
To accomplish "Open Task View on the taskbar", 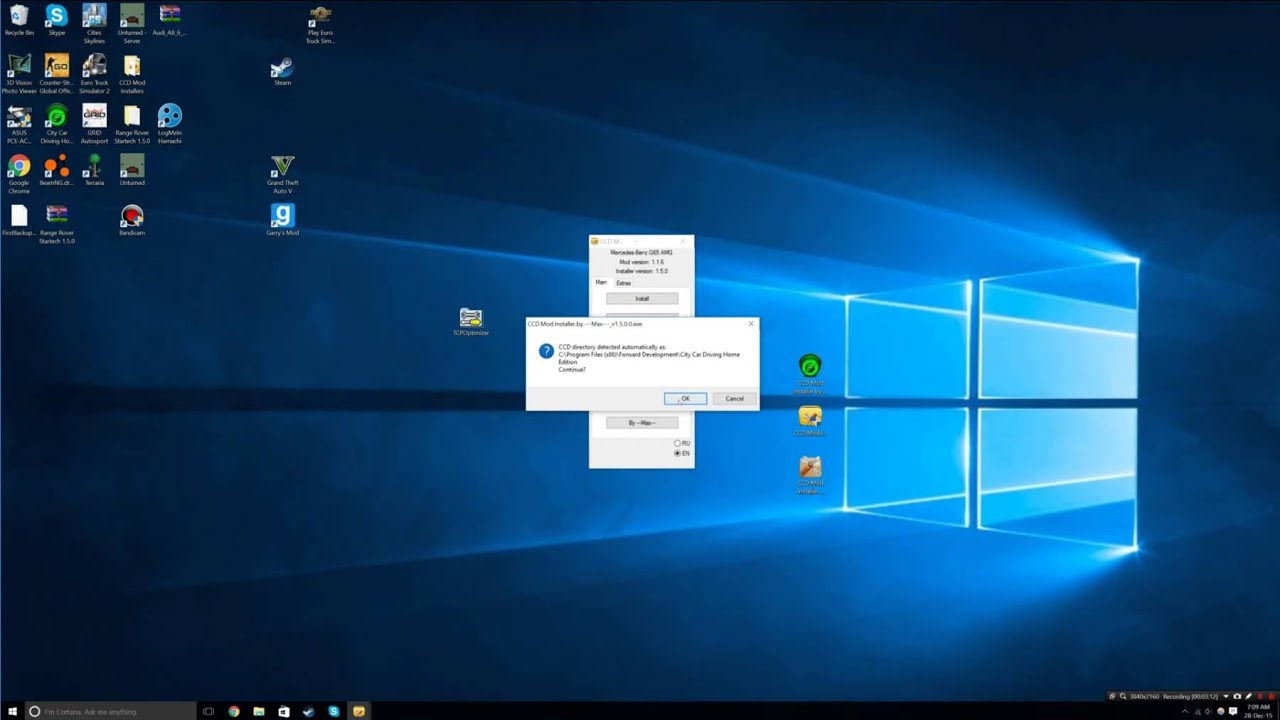I will tap(208, 711).
